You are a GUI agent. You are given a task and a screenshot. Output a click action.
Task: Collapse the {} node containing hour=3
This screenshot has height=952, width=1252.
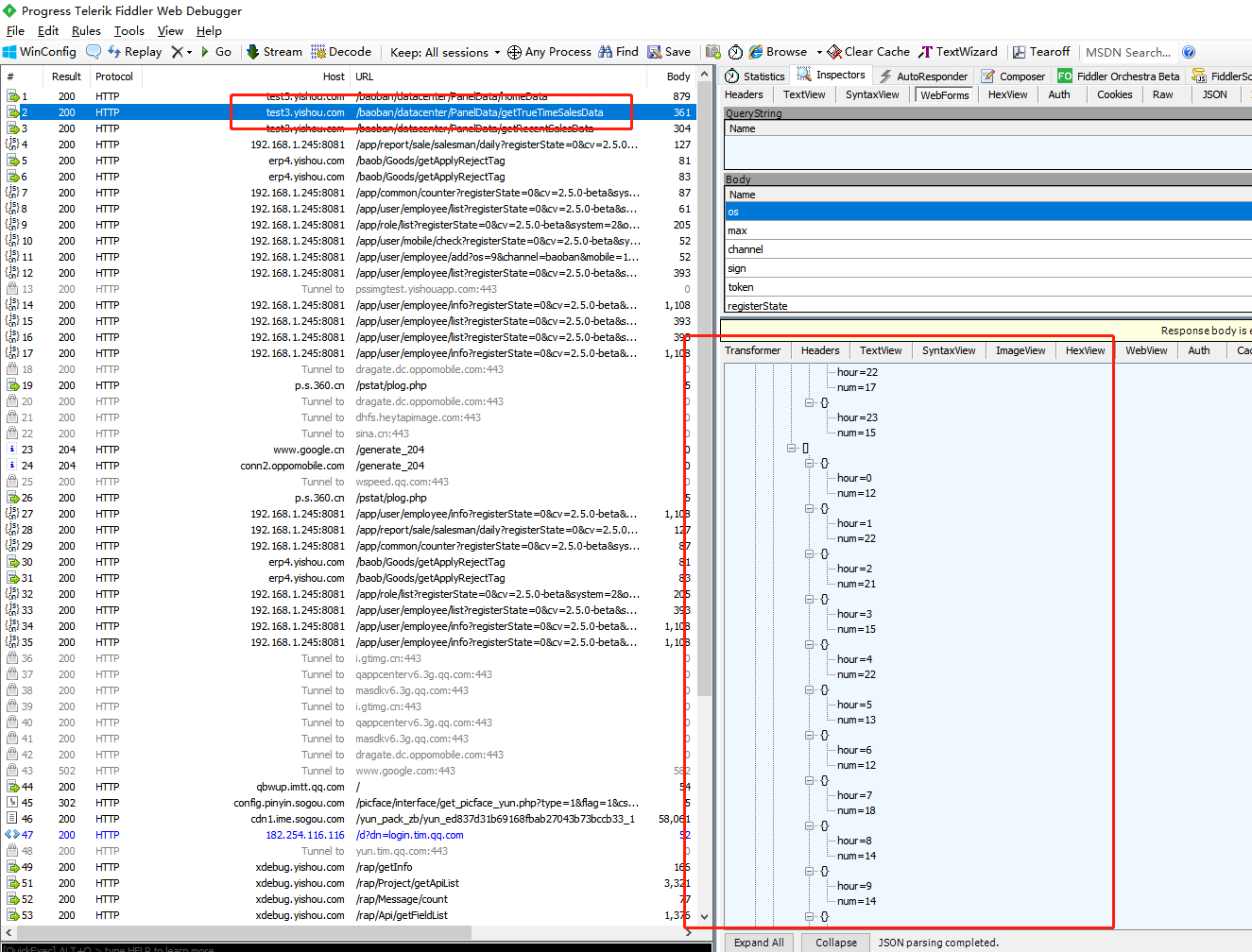click(810, 599)
